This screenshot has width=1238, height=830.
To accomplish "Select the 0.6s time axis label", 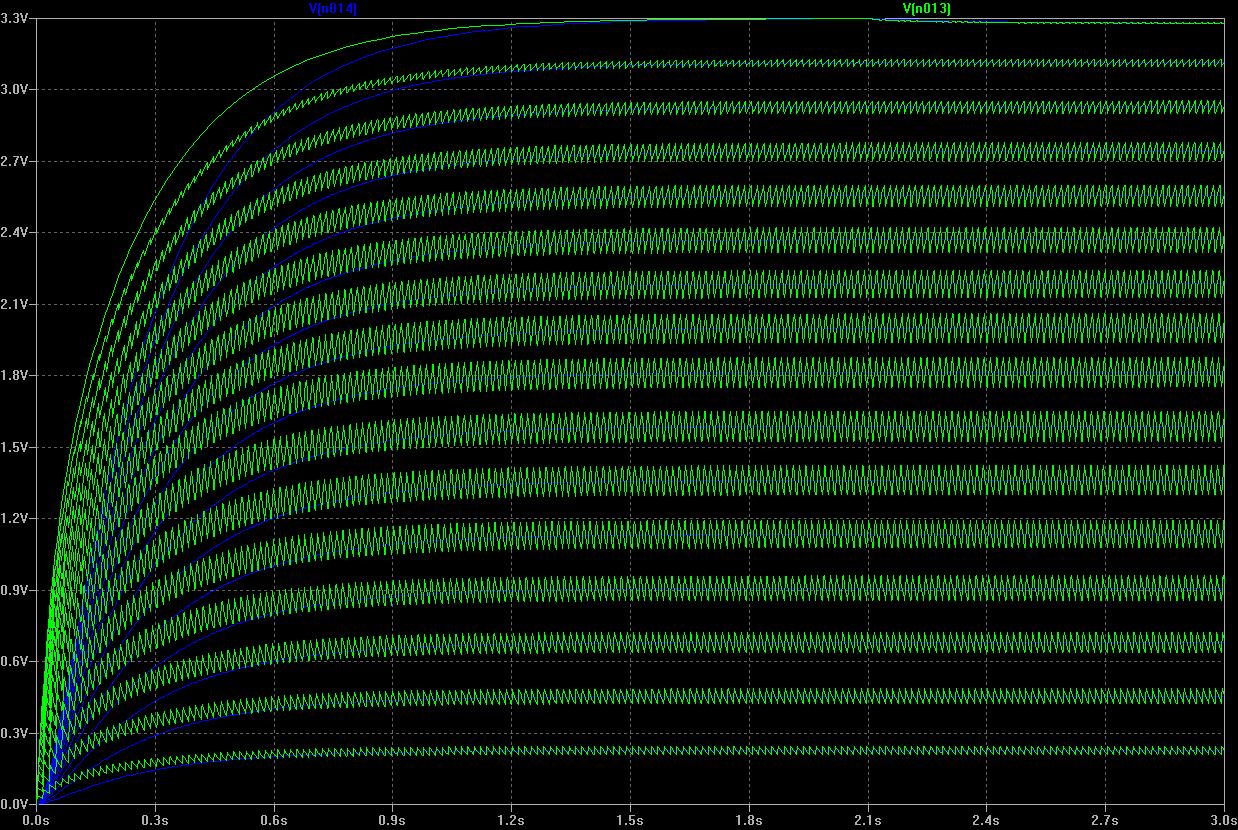I will [x=274, y=819].
